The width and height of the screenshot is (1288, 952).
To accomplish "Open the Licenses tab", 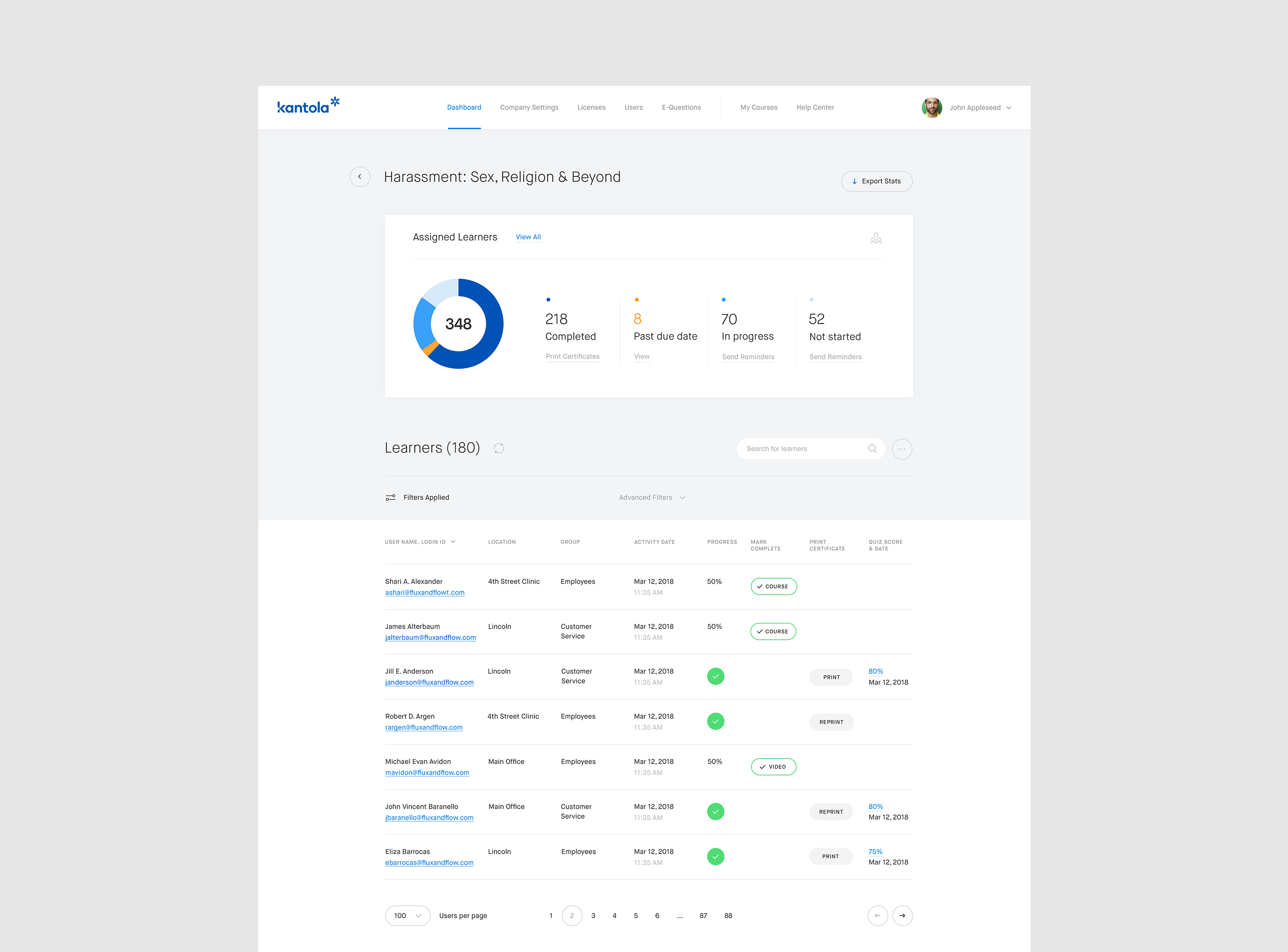I will click(x=591, y=108).
